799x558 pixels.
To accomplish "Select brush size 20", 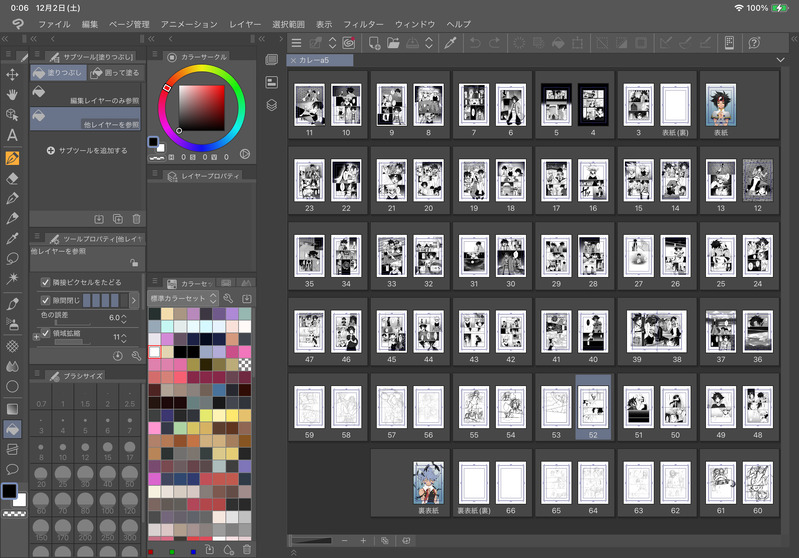I will [41, 476].
